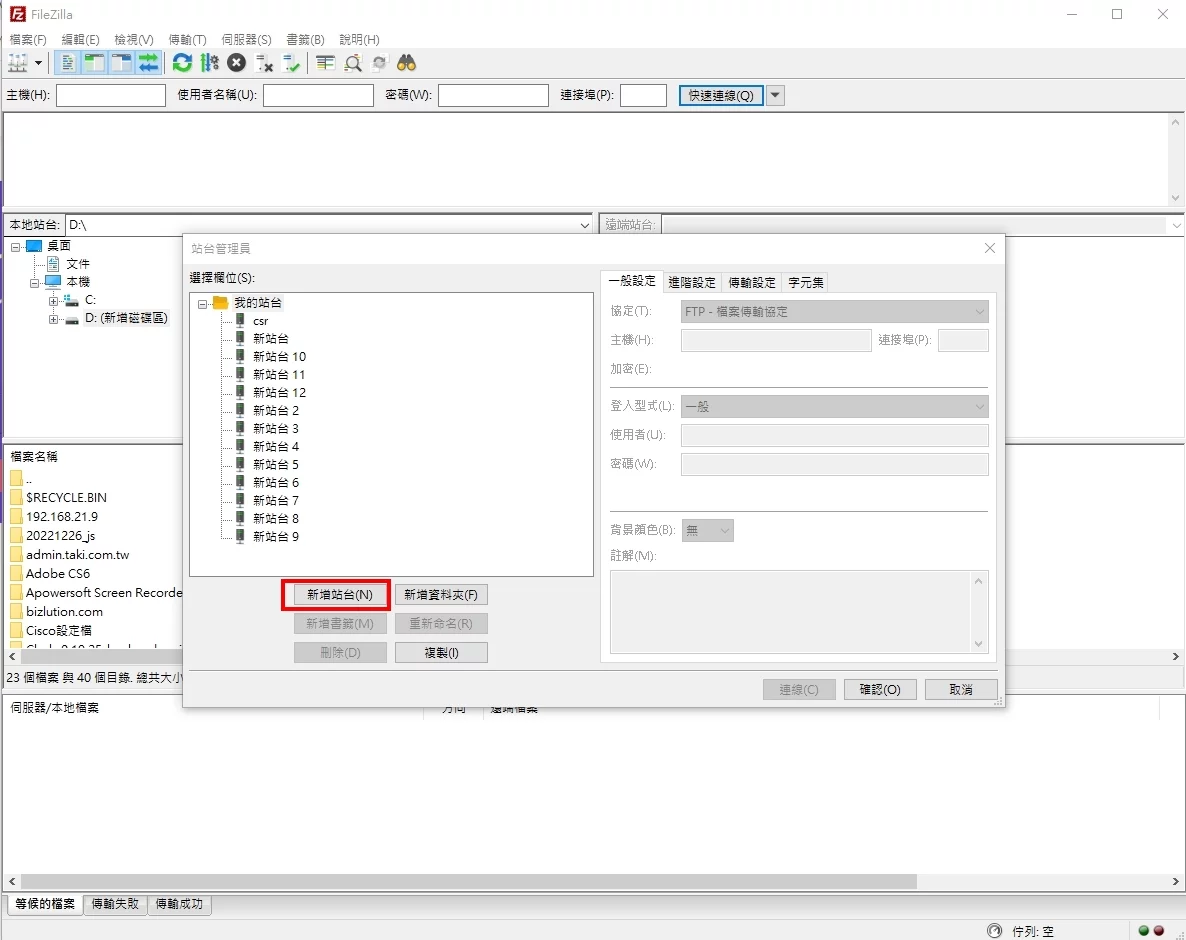The height and width of the screenshot is (940, 1186).
Task: Open the 編輯(E) menu
Action: (x=80, y=39)
